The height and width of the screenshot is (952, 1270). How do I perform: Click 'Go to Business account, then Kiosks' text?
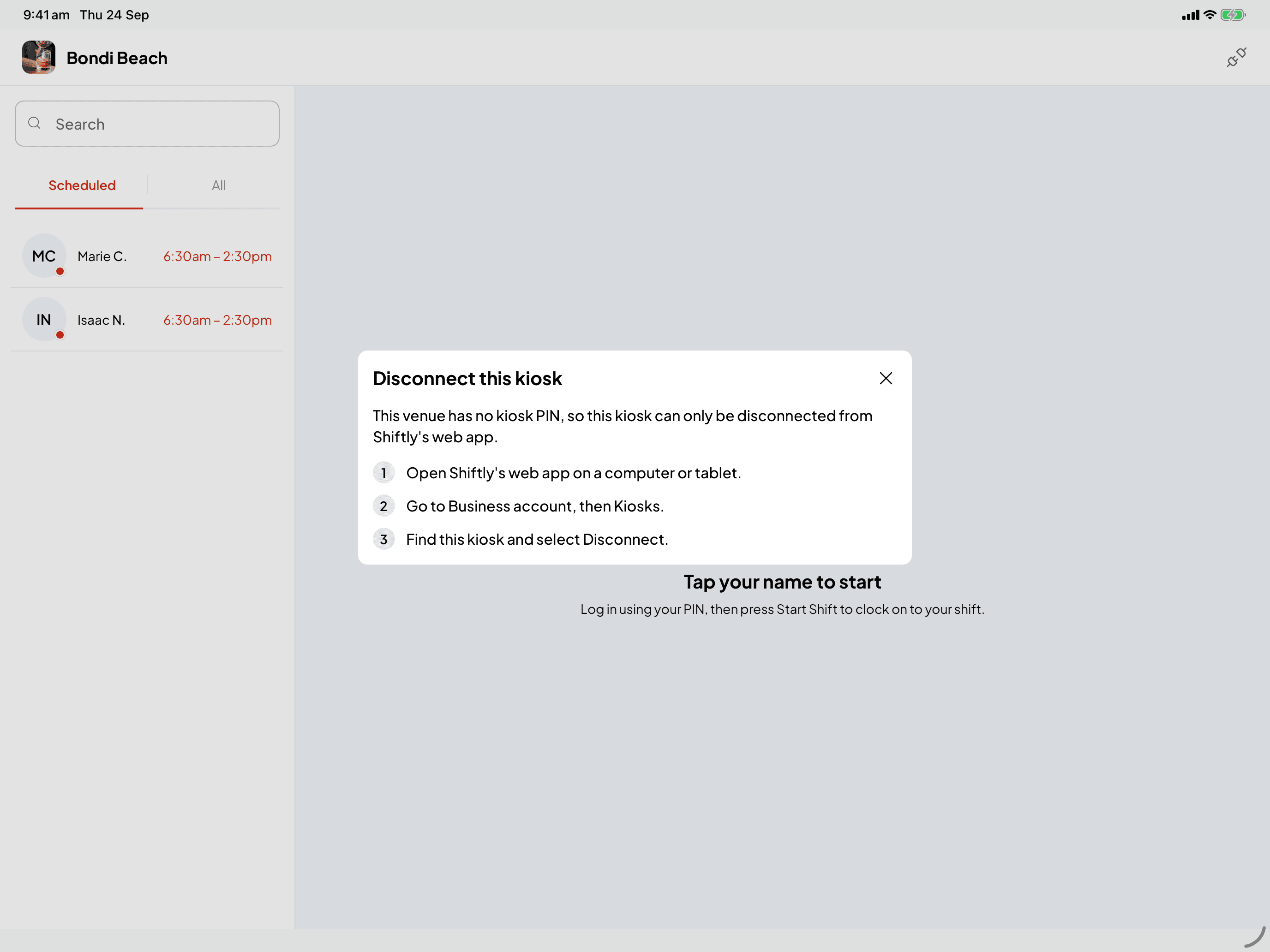point(535,506)
